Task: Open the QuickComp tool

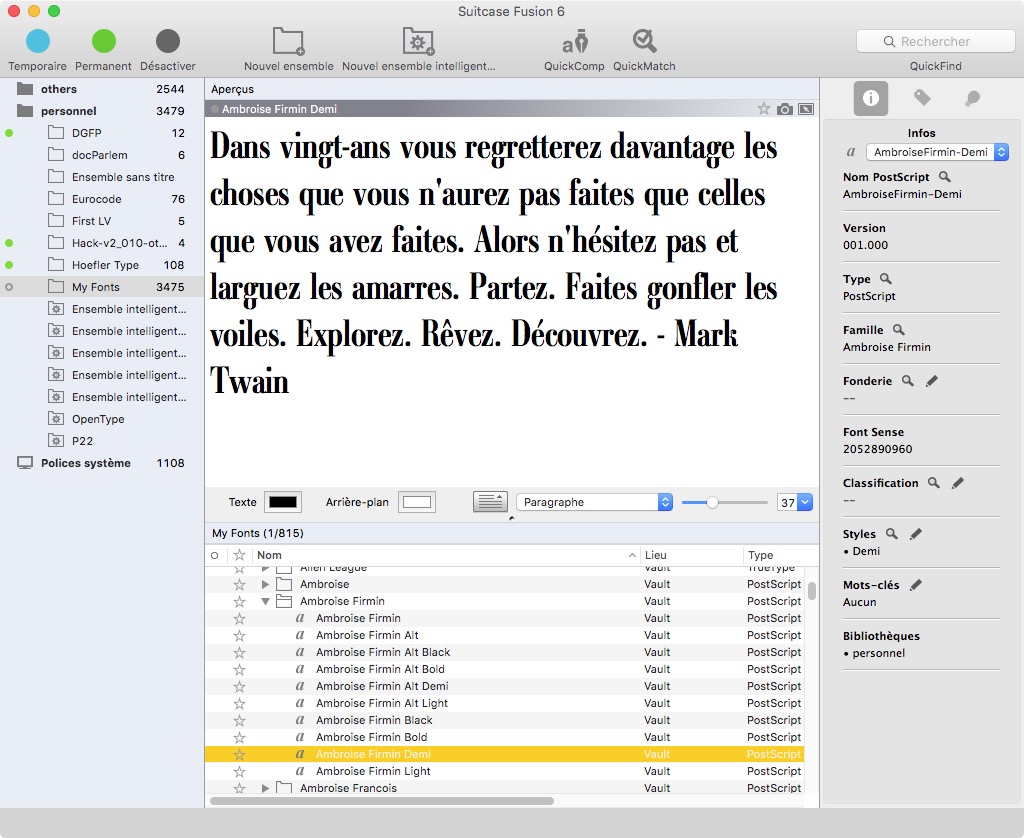Action: [575, 41]
